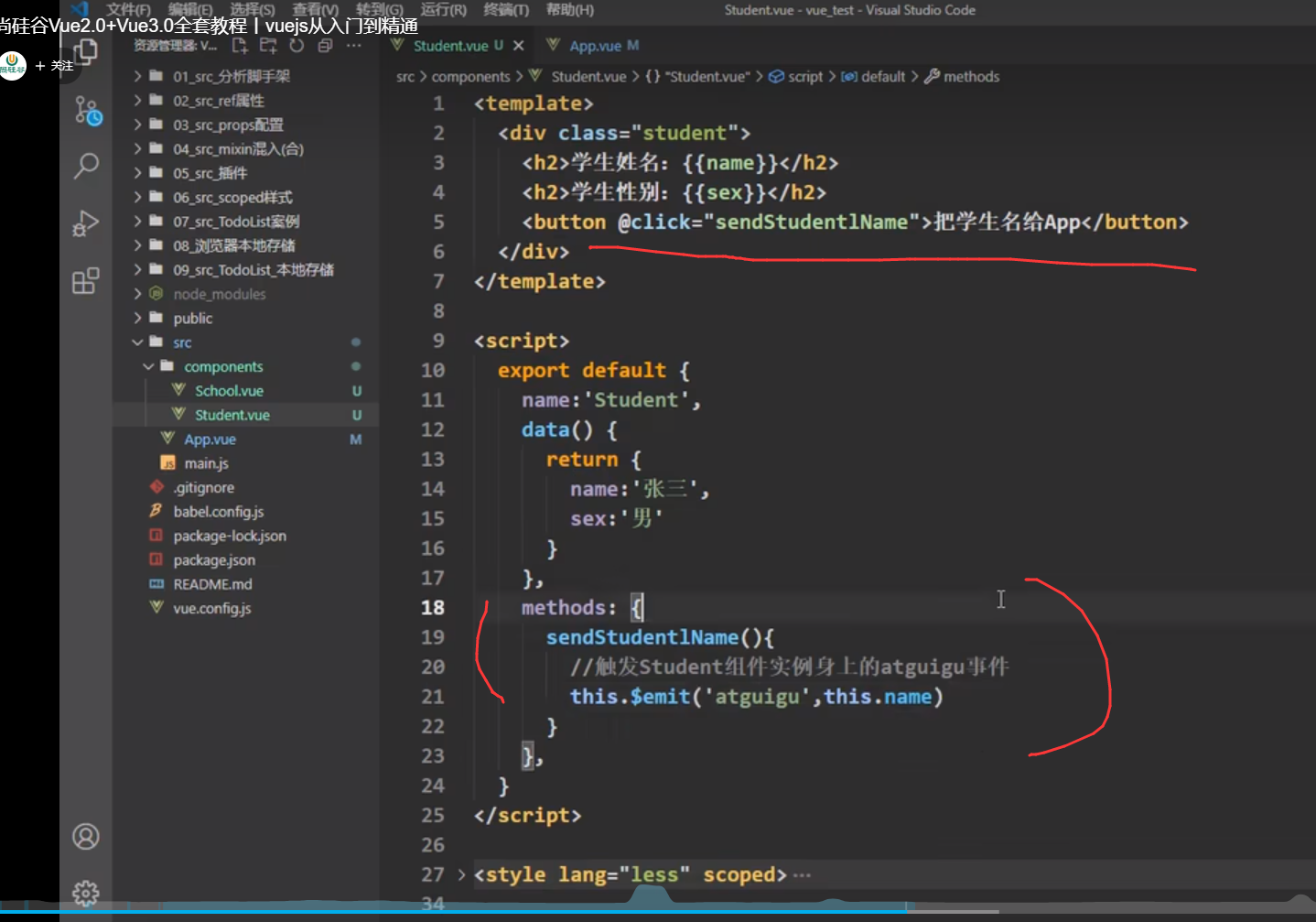Open the Explorer view in the activity bar

coord(86,52)
